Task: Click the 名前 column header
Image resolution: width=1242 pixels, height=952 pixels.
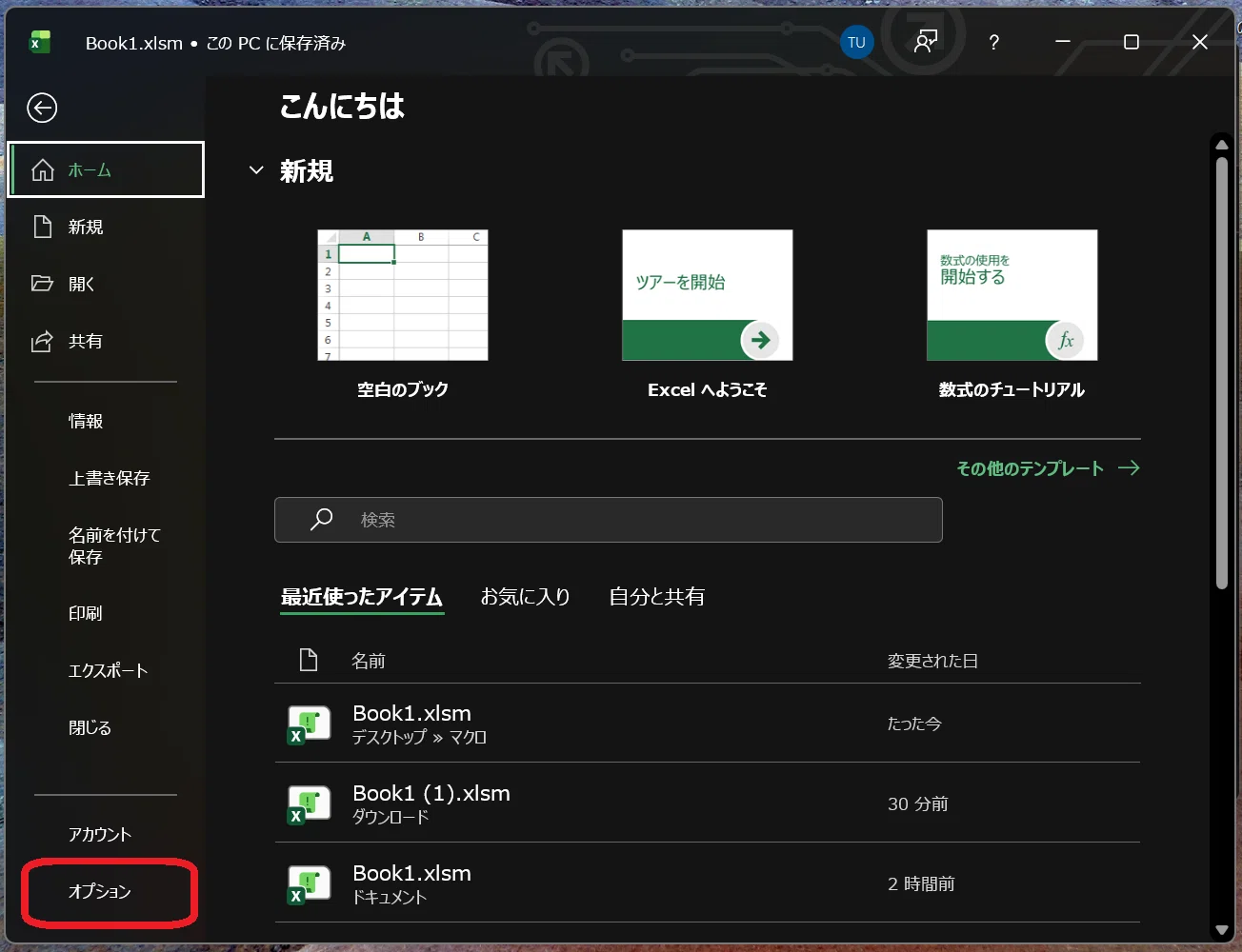Action: click(369, 661)
